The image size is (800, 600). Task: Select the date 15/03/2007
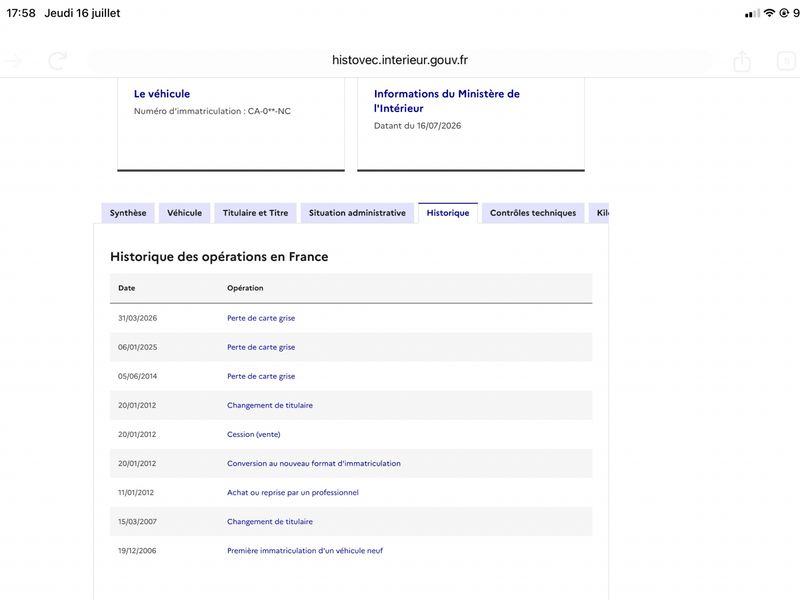[x=137, y=521]
